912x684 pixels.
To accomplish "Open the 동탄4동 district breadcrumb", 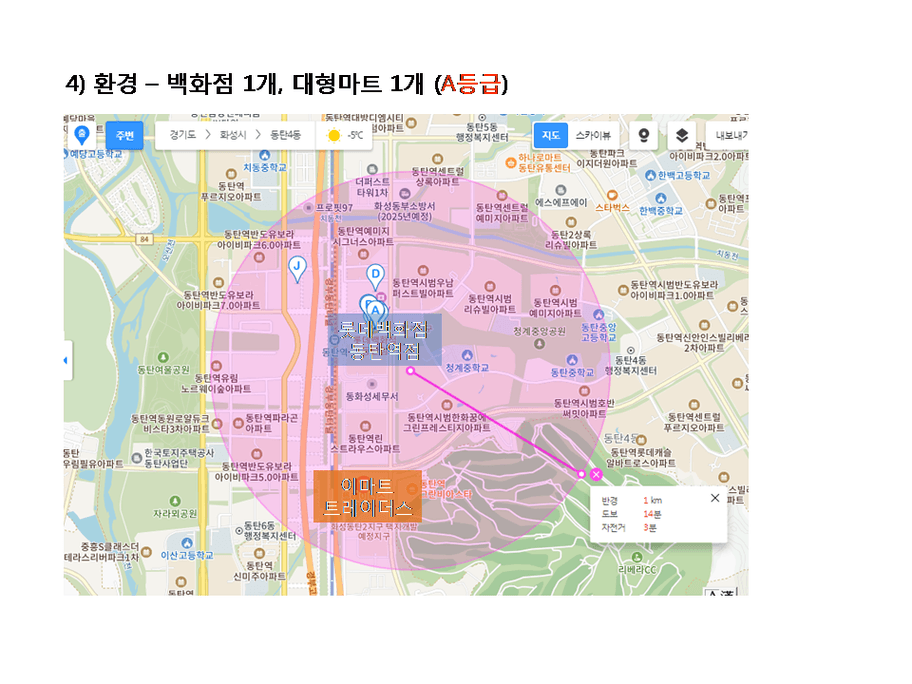I will pos(286,135).
